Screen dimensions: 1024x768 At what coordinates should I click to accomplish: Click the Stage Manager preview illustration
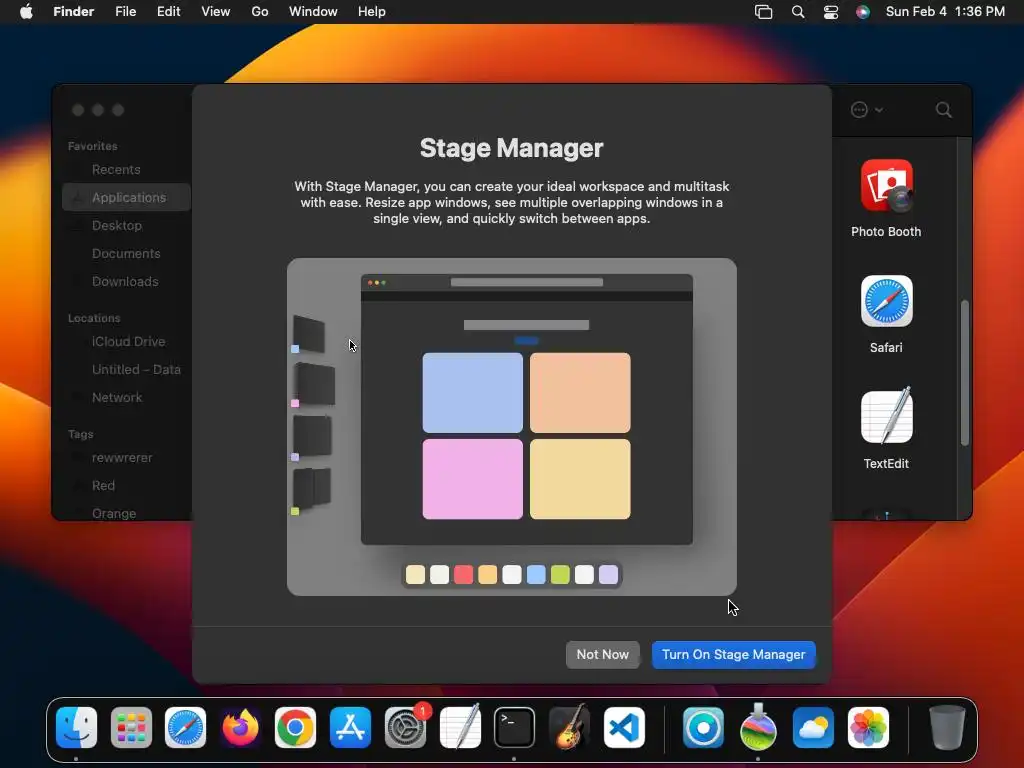point(512,427)
